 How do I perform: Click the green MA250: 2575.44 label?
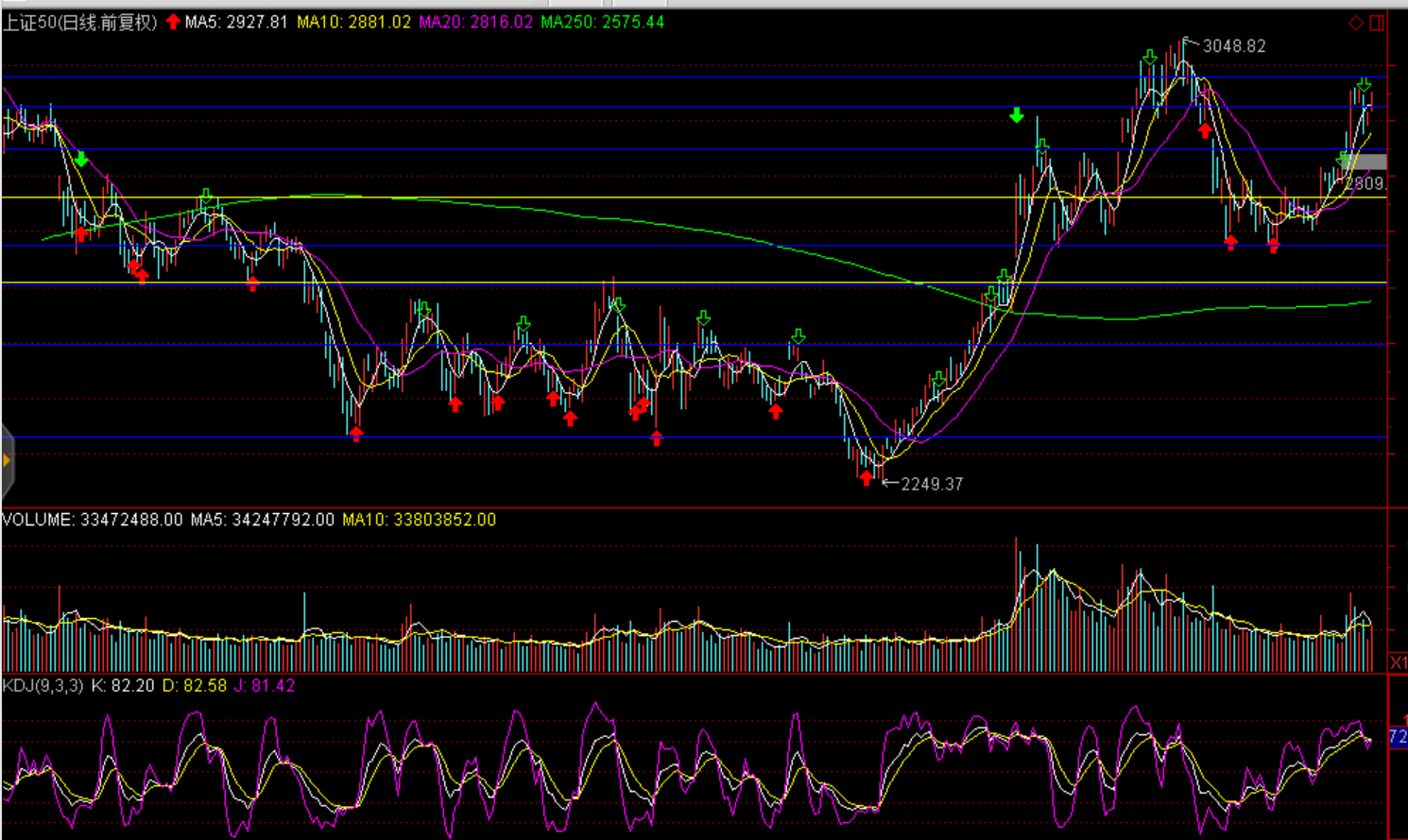coord(602,22)
